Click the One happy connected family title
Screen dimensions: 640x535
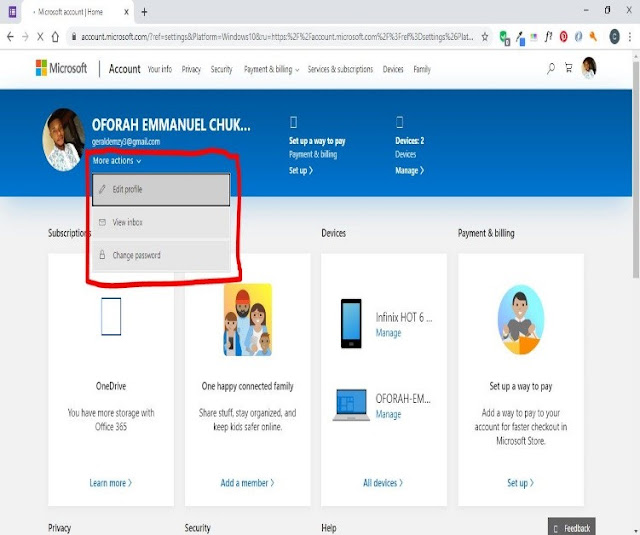tap(247, 386)
